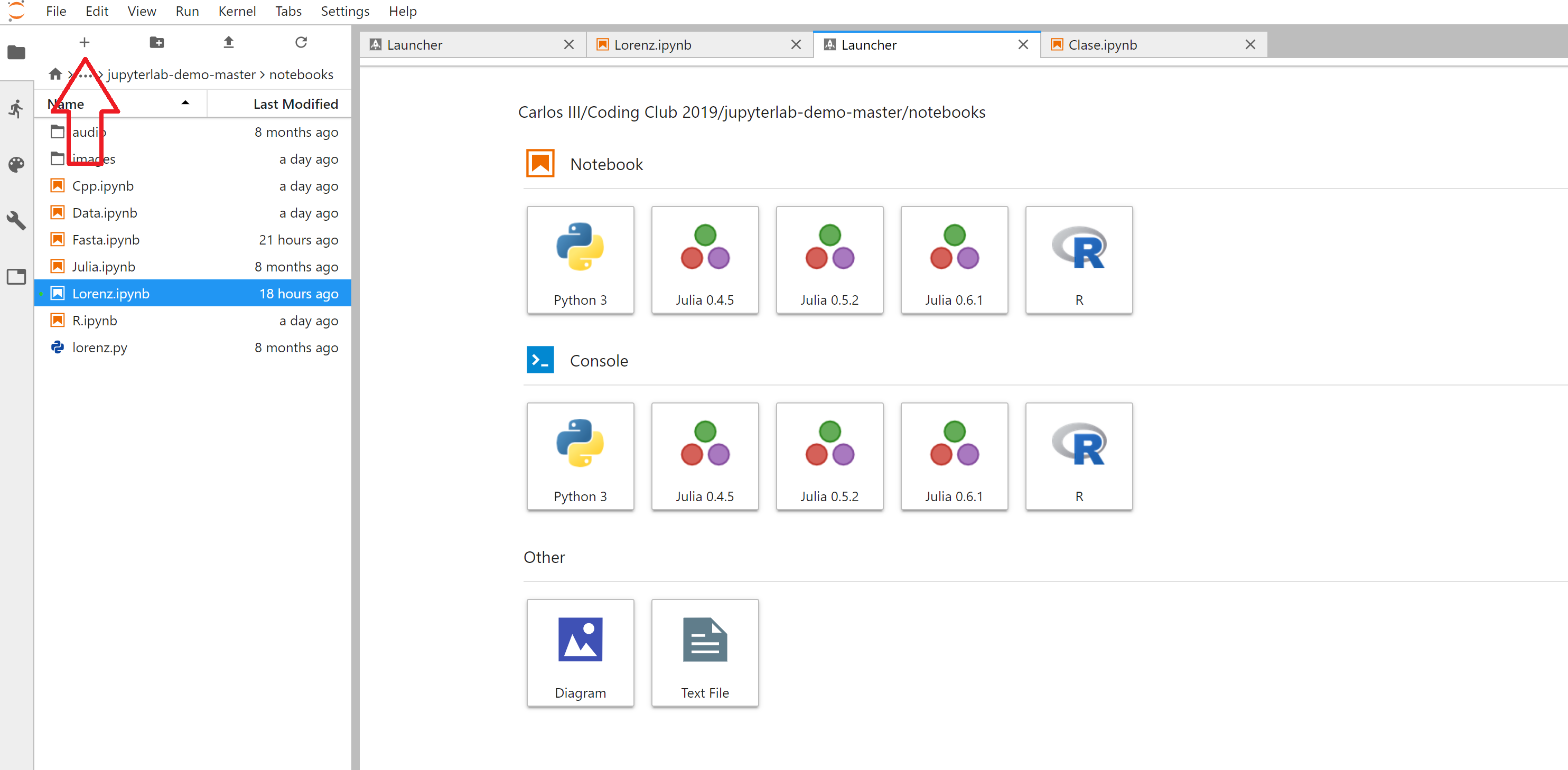Click the File menu
Image resolution: width=1568 pixels, height=770 pixels.
tap(56, 11)
